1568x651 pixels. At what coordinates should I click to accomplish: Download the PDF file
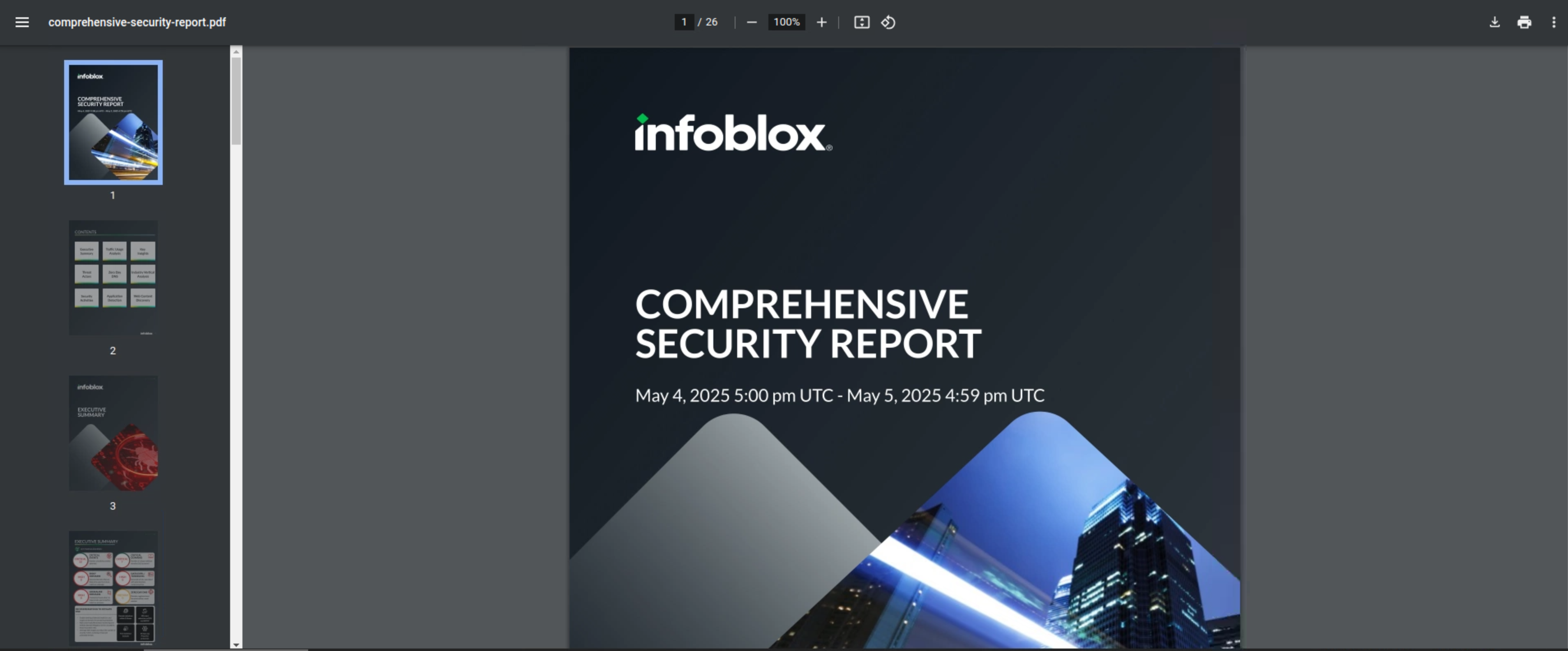click(x=1494, y=23)
